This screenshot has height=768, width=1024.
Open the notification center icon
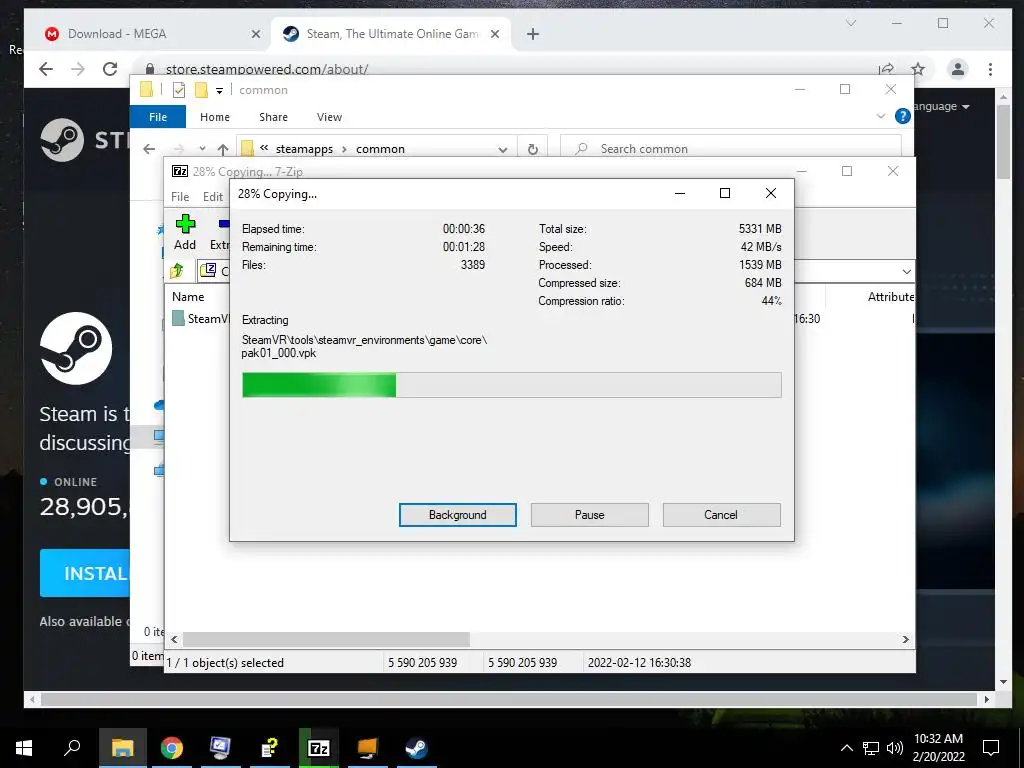[x=991, y=748]
